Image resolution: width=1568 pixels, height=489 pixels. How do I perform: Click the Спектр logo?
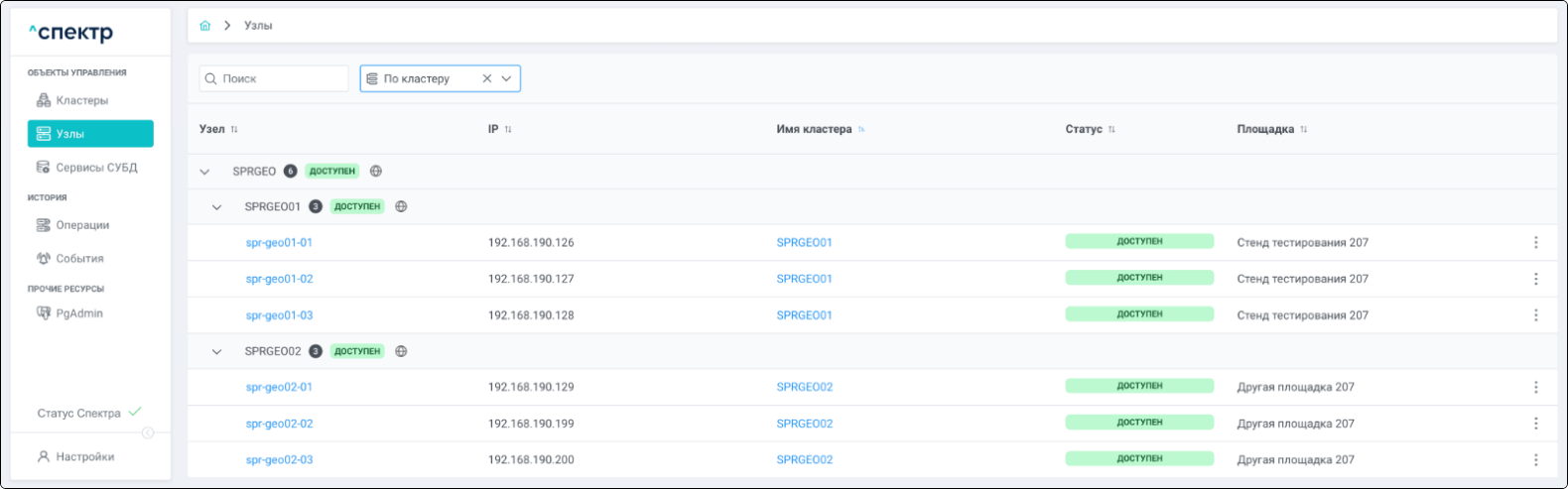click(x=70, y=33)
